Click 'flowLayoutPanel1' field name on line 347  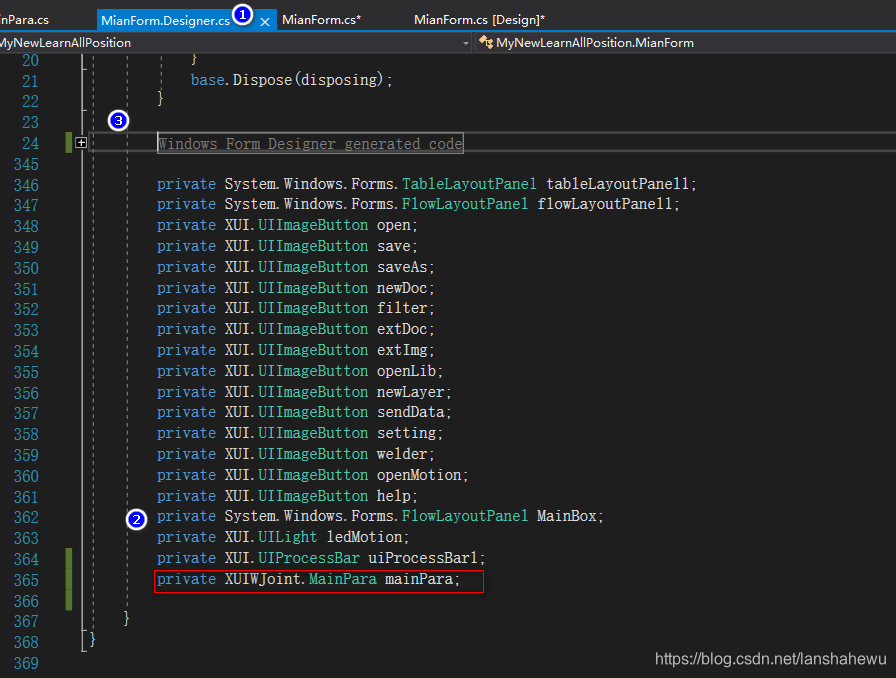605,204
